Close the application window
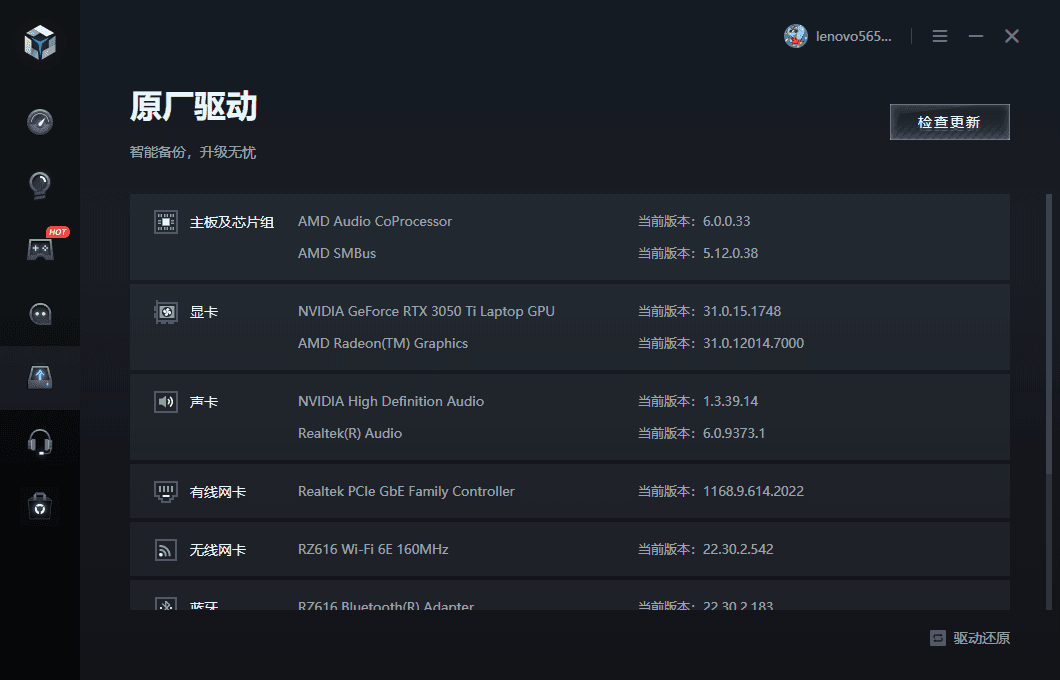1060x680 pixels. click(1011, 36)
